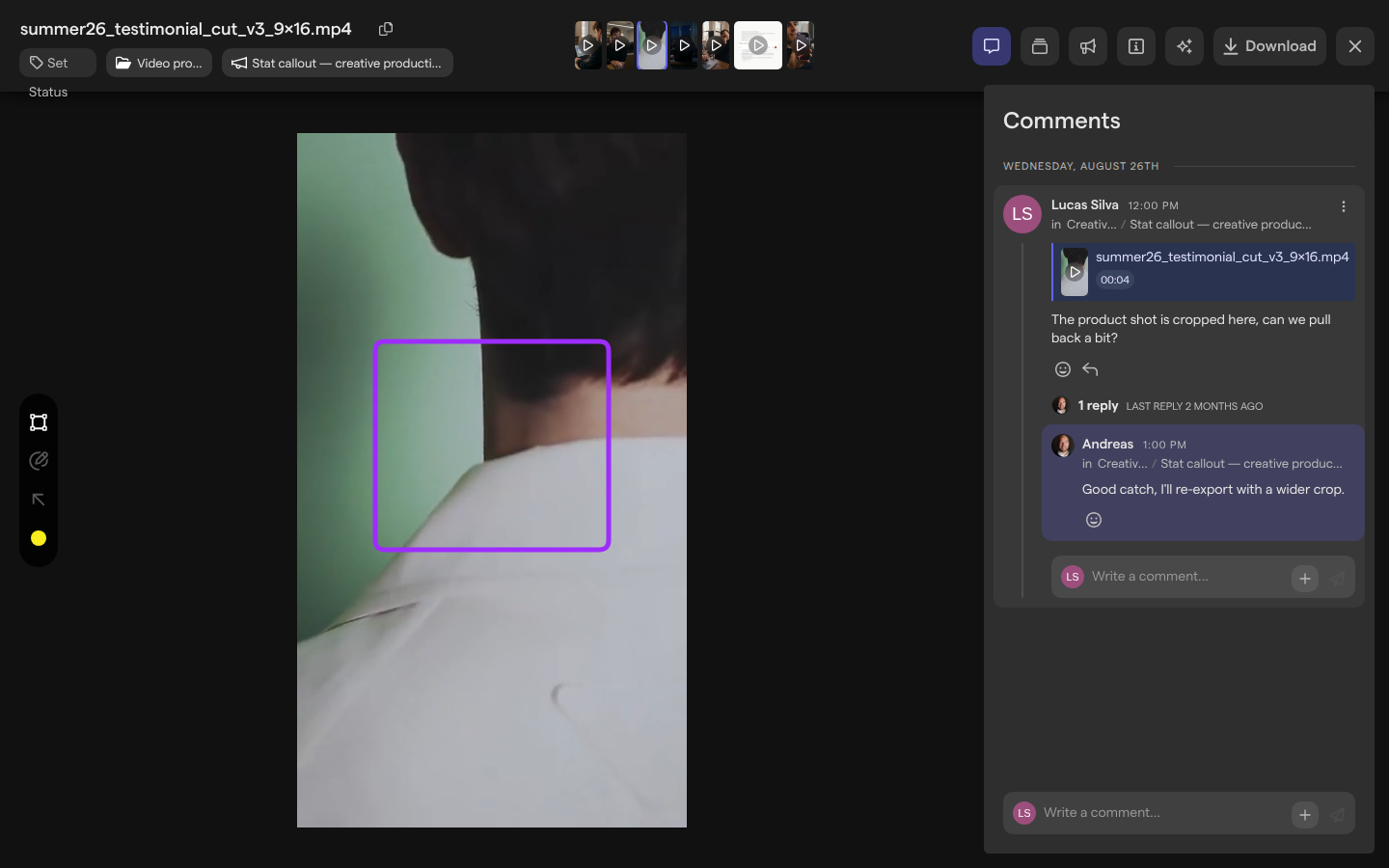Reply to Lucas Silva's comment with arrow icon
1389x868 pixels.
1090,369
